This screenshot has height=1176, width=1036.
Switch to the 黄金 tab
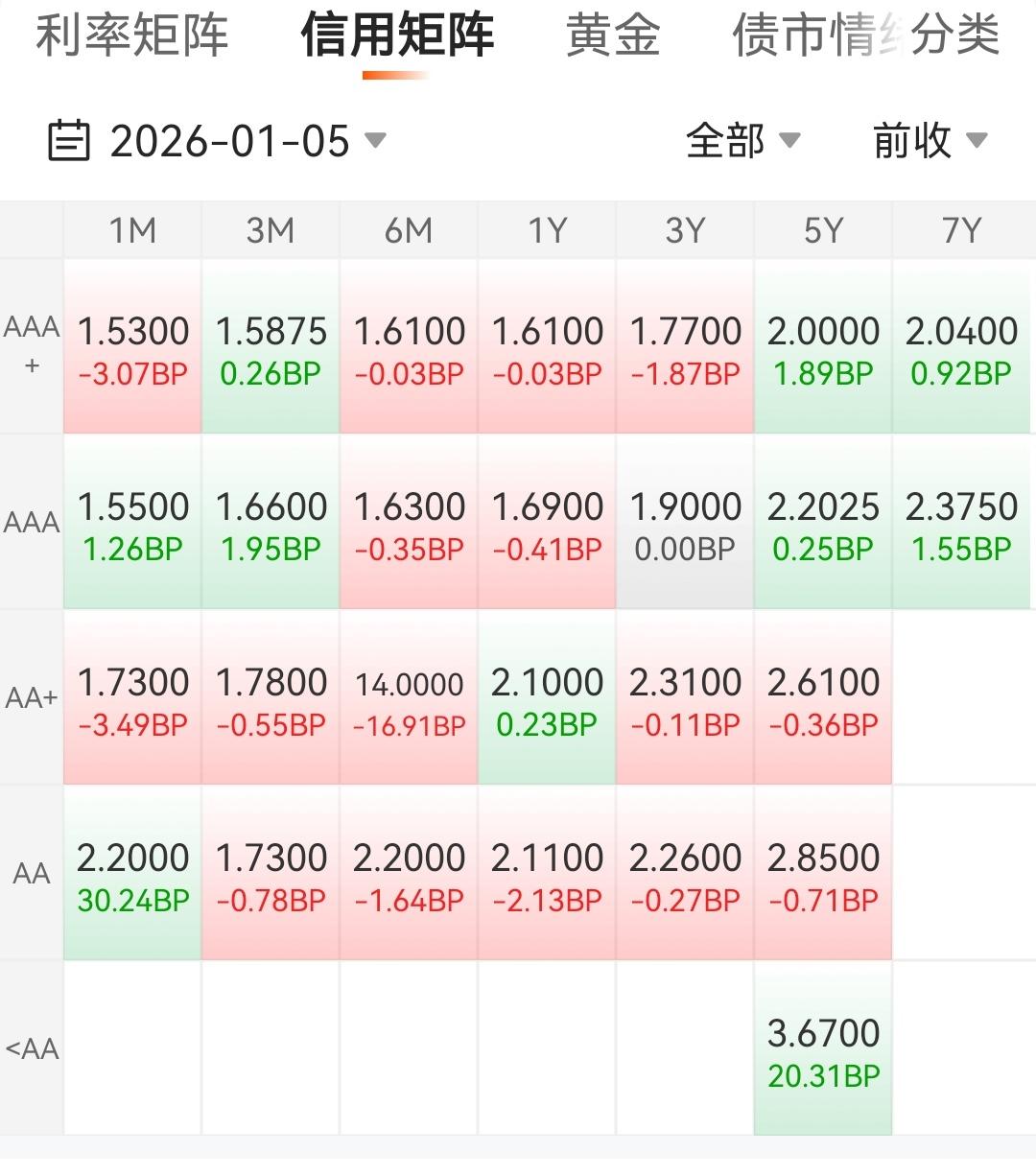pyautogui.click(x=613, y=35)
